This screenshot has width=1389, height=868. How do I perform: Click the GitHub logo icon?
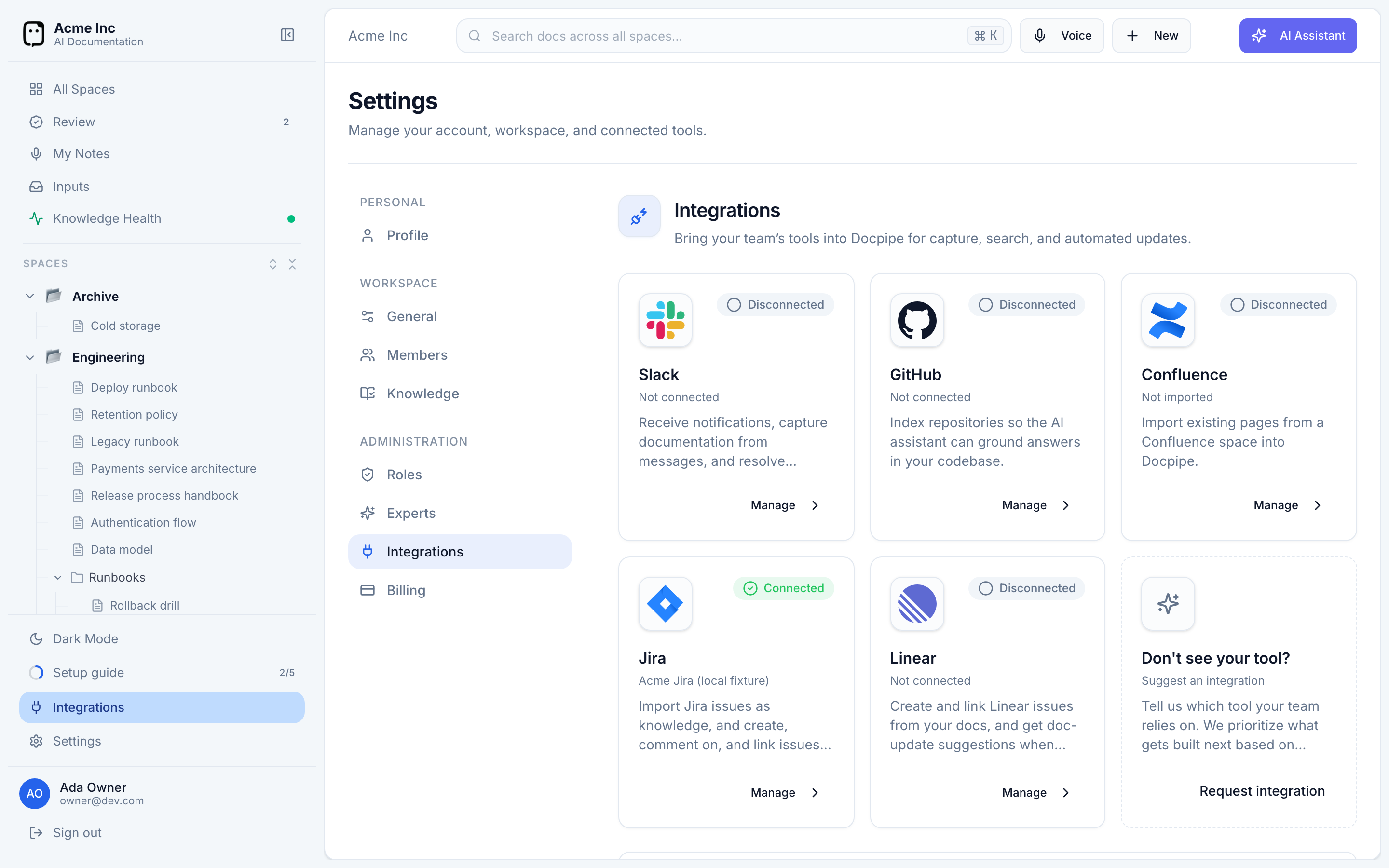click(917, 320)
